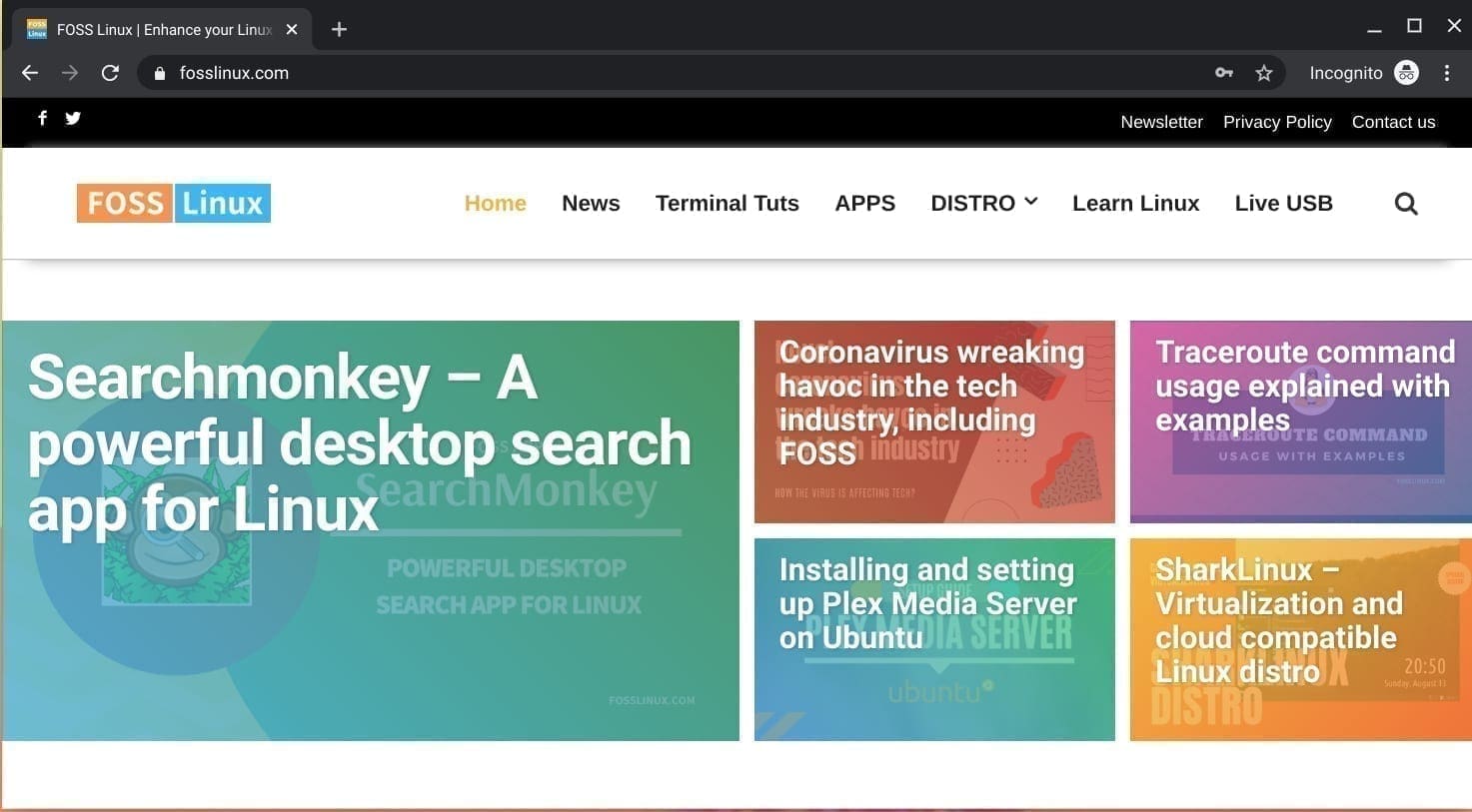This screenshot has height=812, width=1472.
Task: Click the Newsletter link
Action: (1161, 122)
